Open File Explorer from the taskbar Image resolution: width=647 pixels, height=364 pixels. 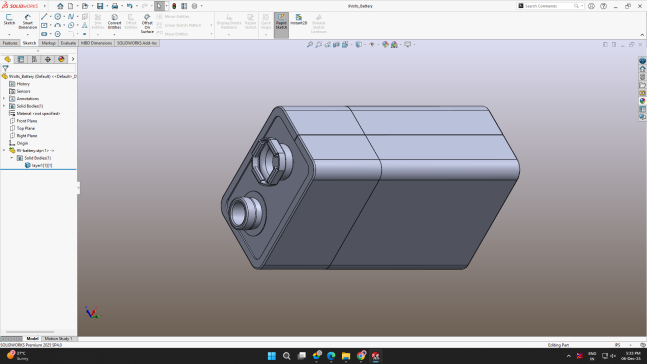coord(346,356)
